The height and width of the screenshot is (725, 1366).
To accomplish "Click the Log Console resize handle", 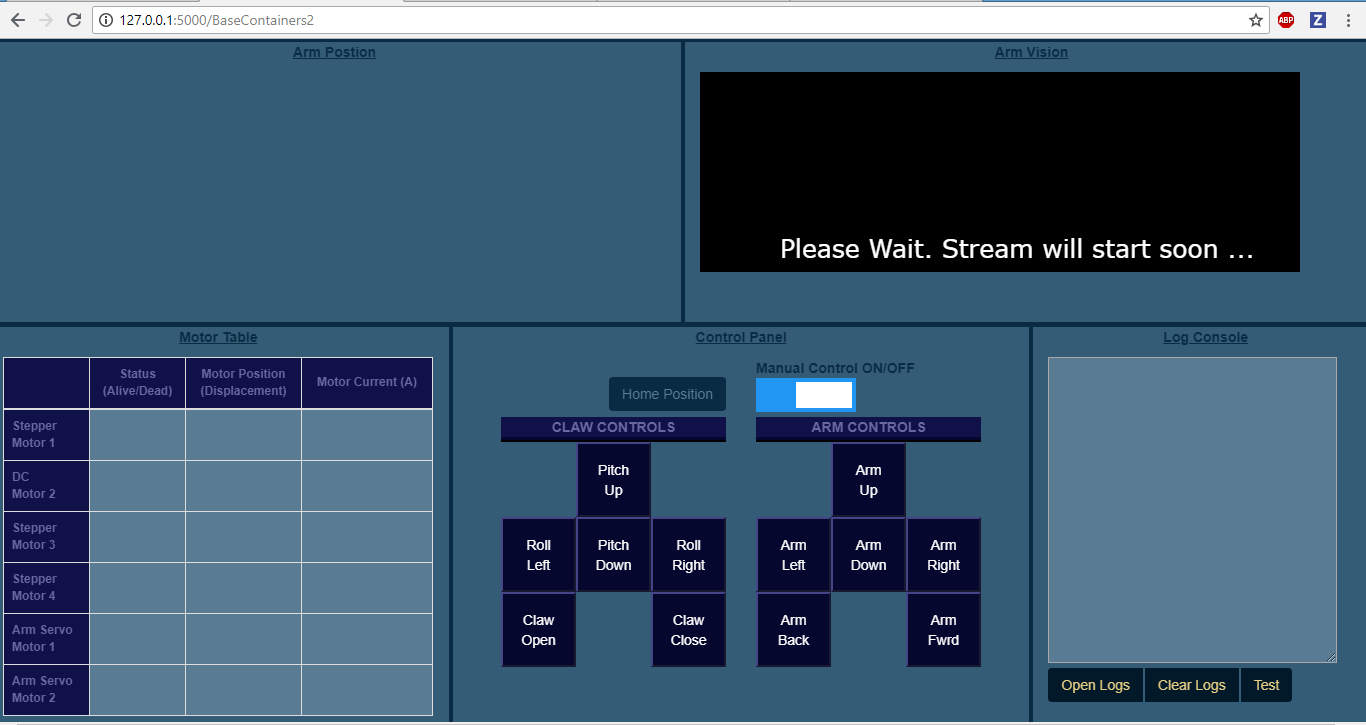I will [1332, 657].
